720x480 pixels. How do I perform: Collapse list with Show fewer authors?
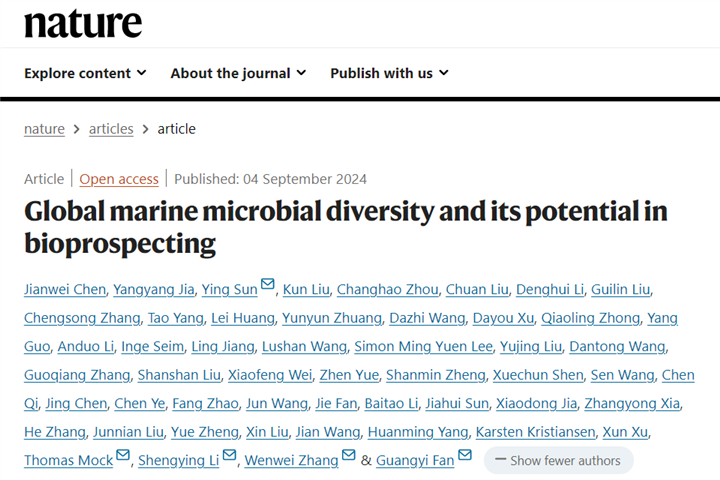[558, 460]
